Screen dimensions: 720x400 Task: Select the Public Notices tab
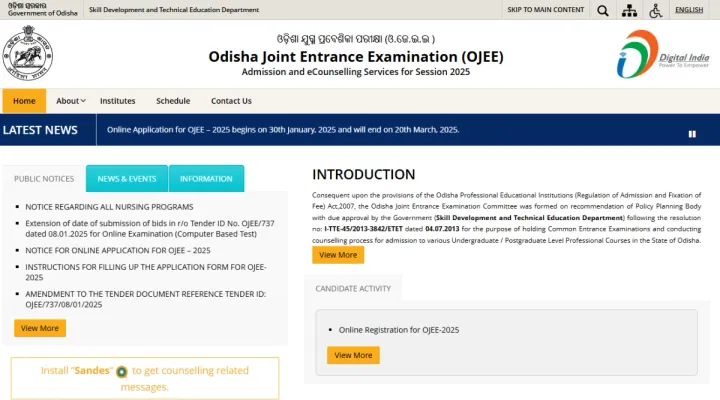click(x=43, y=179)
